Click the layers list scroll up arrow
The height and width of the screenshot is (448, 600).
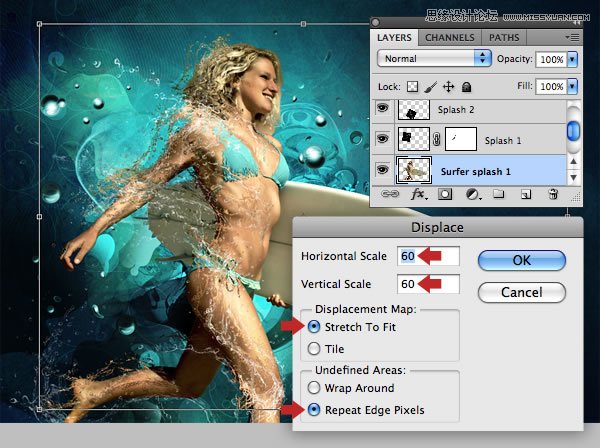click(x=573, y=162)
